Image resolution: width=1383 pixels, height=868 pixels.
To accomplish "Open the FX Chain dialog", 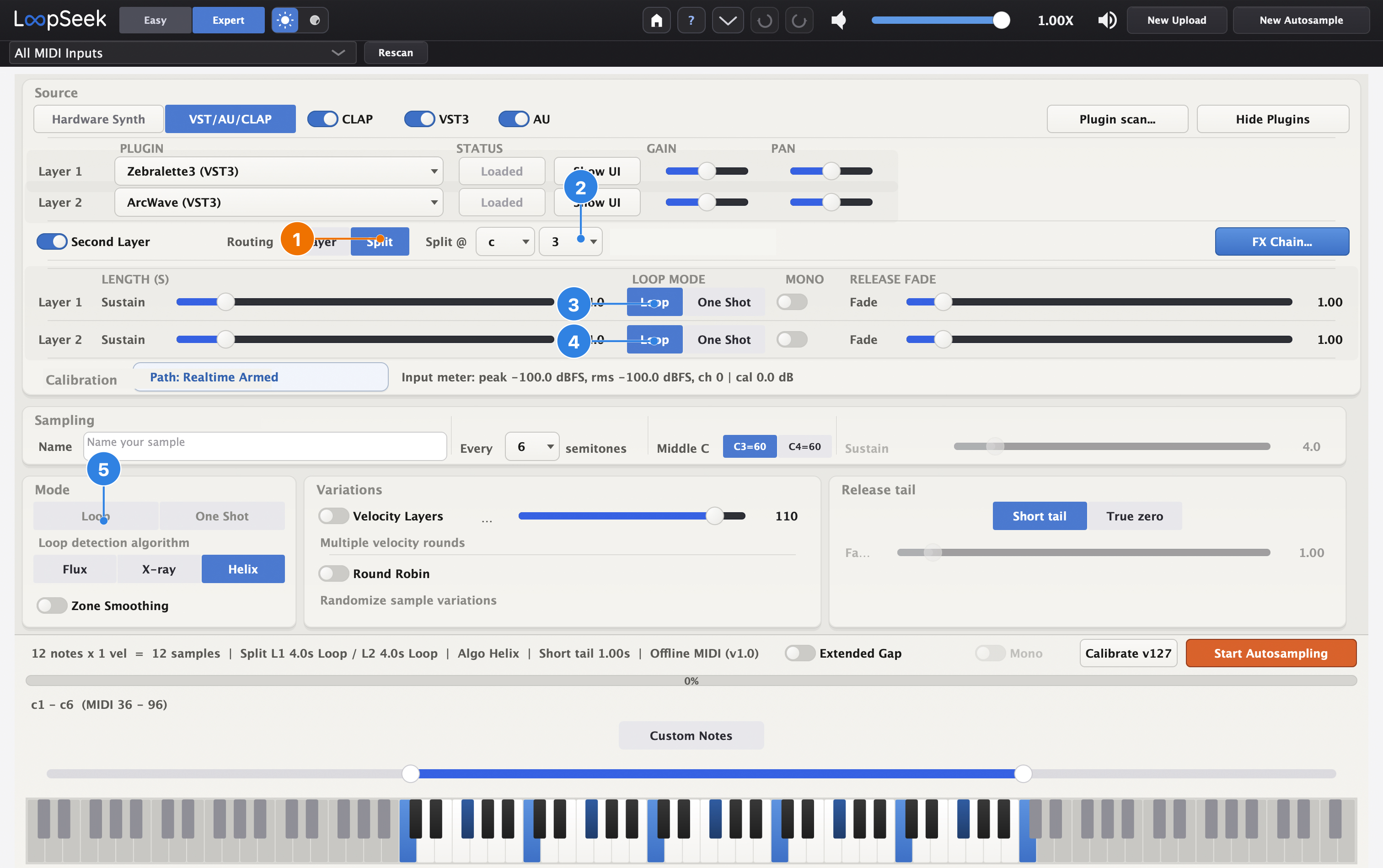I will [x=1282, y=241].
